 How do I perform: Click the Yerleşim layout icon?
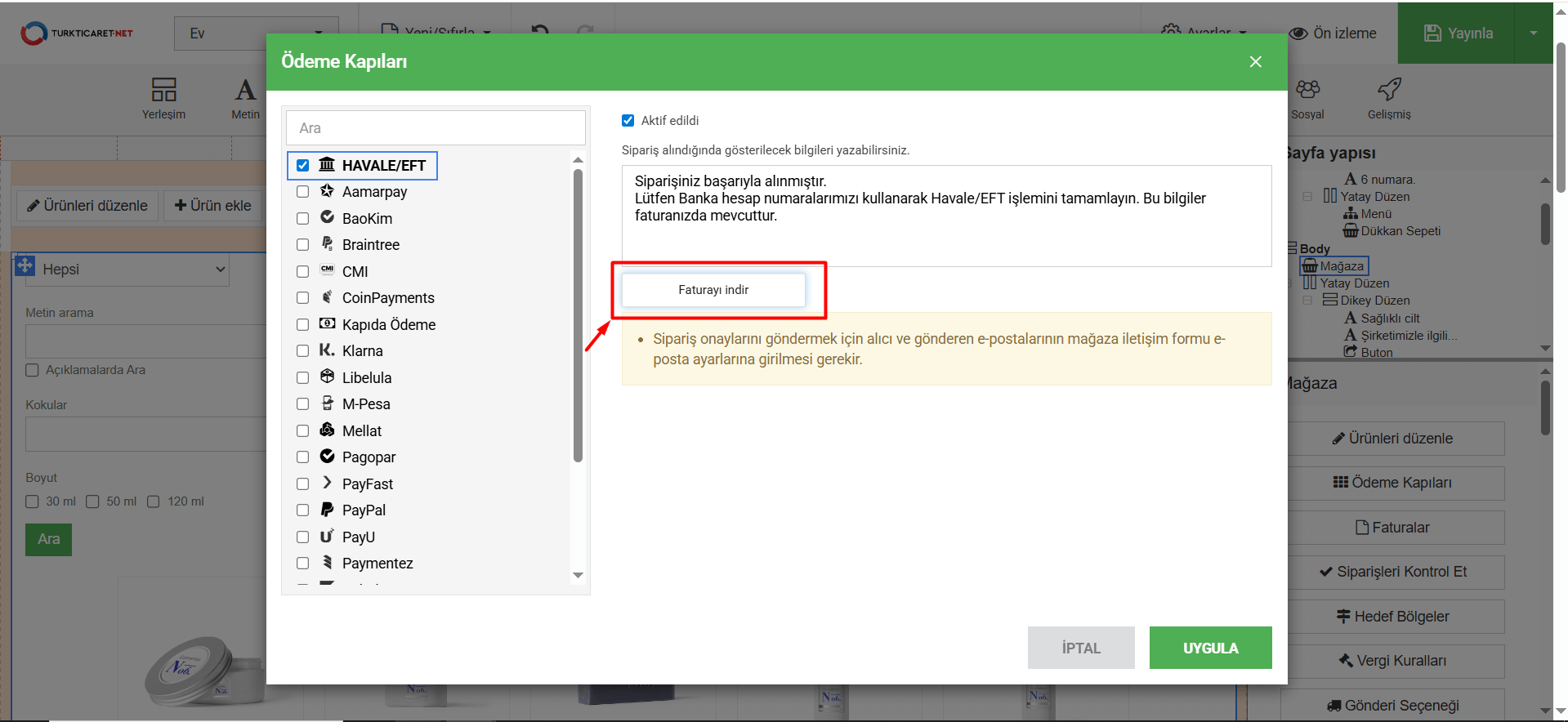(x=163, y=90)
